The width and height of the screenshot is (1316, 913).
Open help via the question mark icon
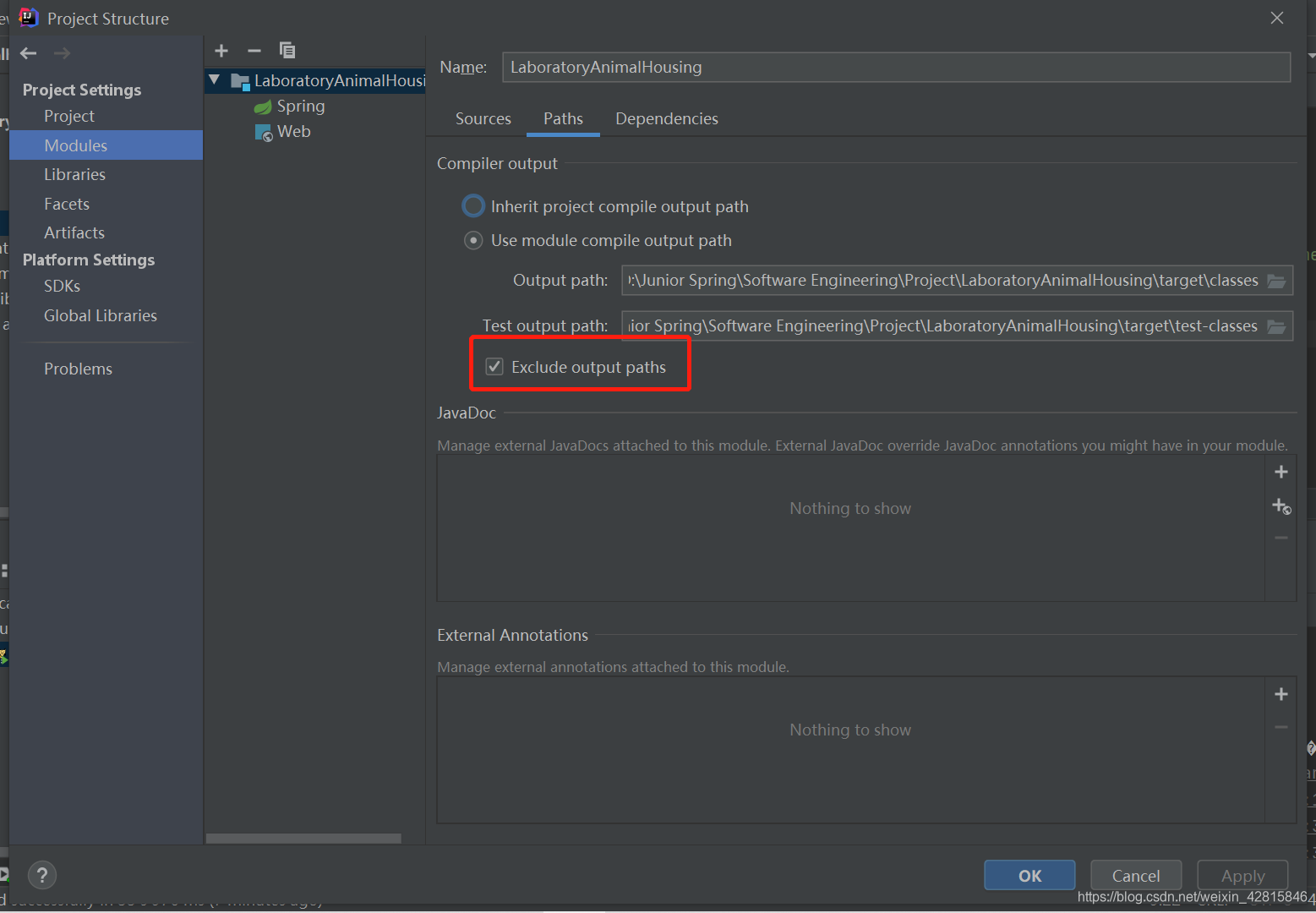41,875
